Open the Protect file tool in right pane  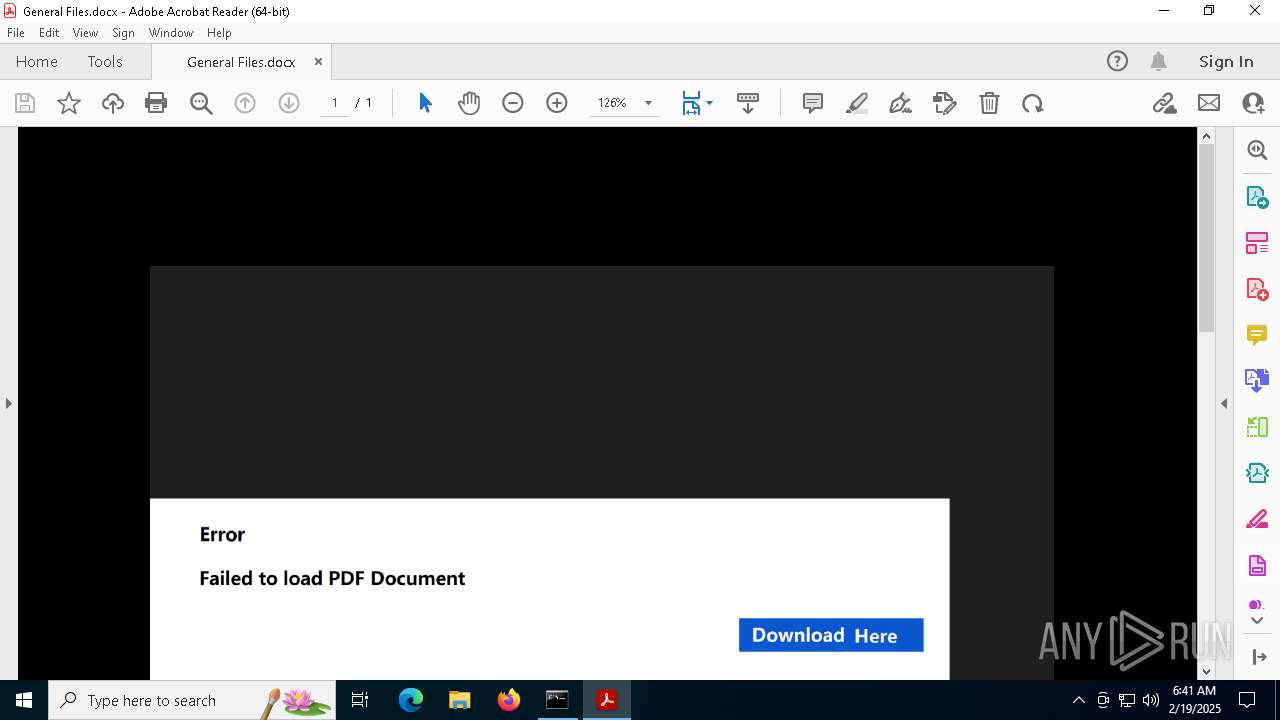[x=1257, y=566]
